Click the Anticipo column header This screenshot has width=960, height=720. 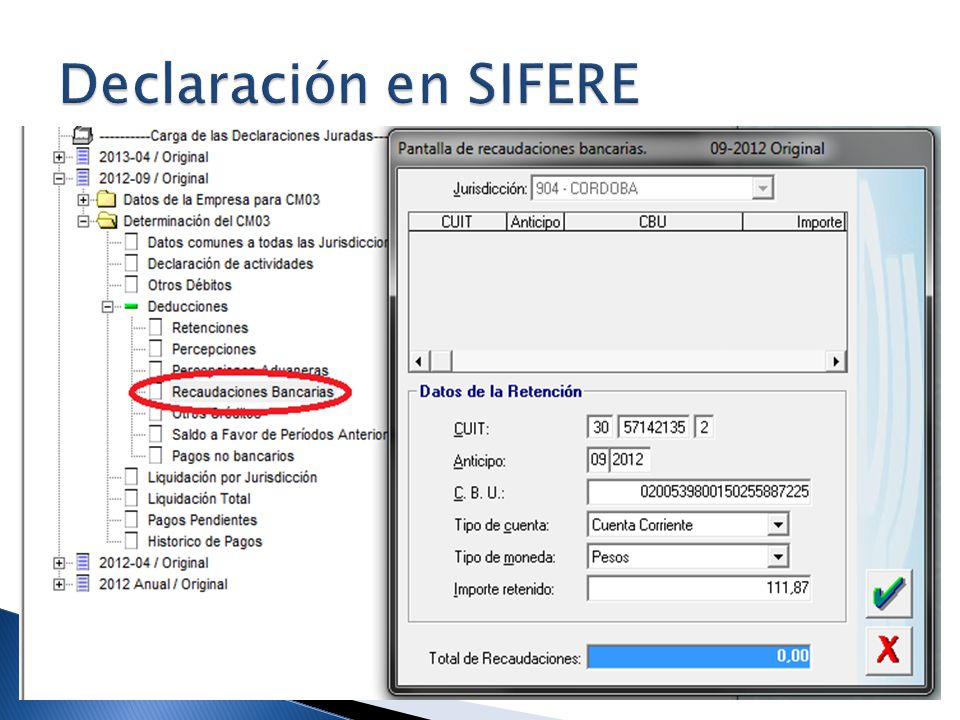pyautogui.click(x=535, y=222)
